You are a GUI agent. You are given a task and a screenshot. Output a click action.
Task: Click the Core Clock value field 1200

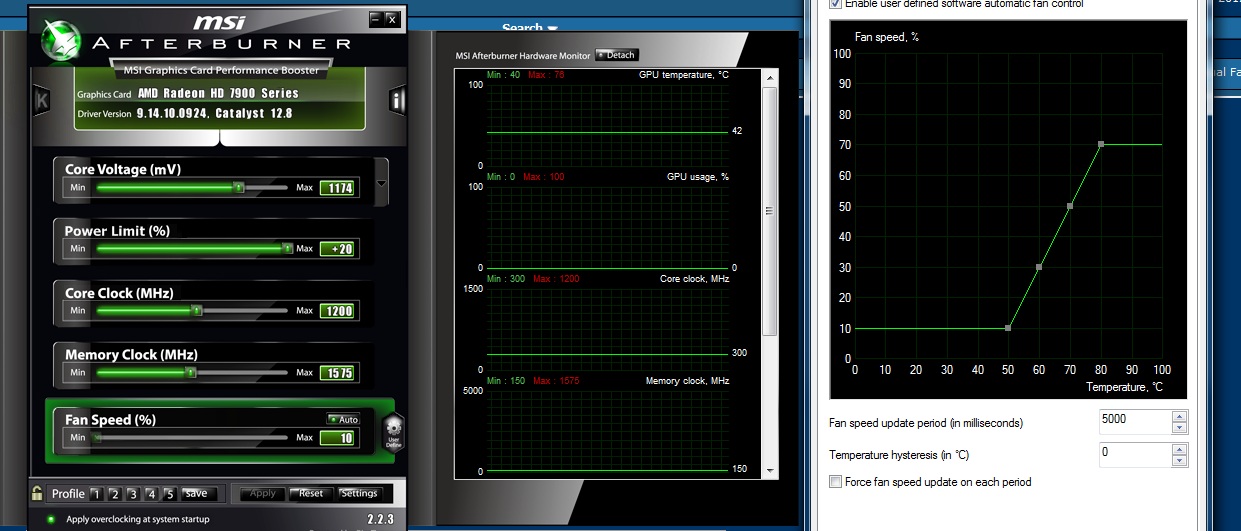(338, 311)
